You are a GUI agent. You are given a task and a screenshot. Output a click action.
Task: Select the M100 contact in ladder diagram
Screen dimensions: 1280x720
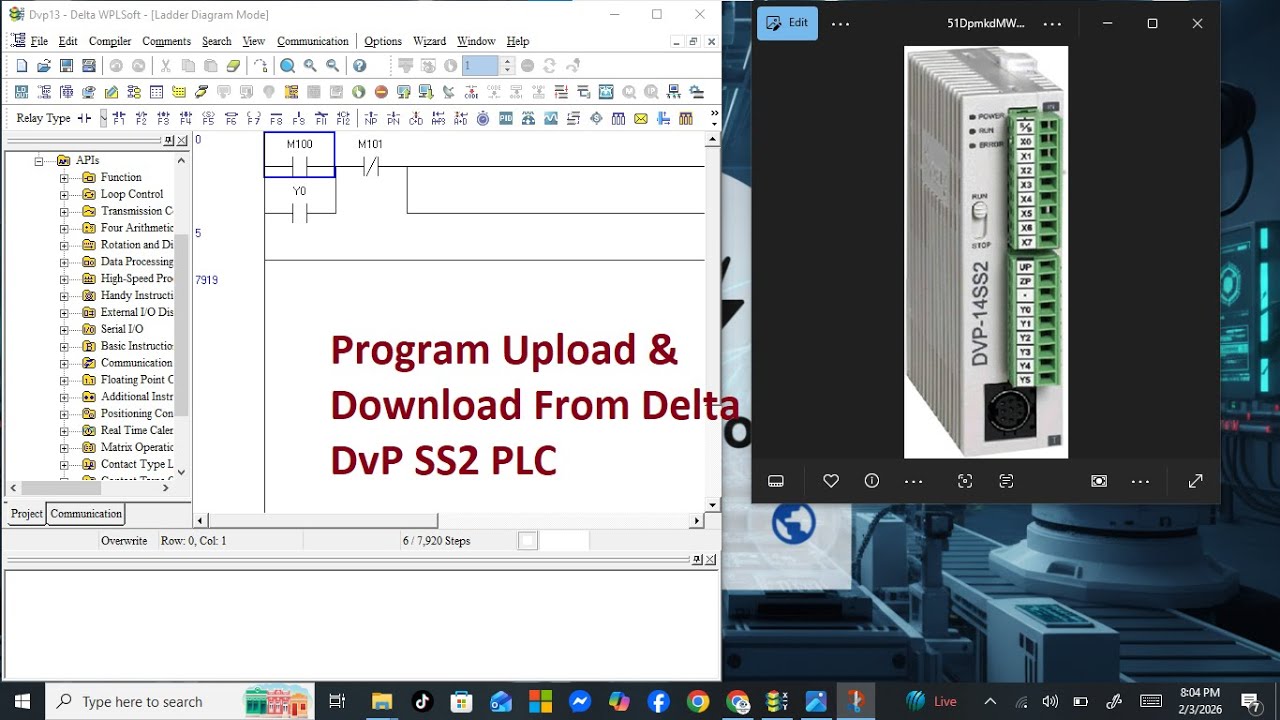[300, 156]
